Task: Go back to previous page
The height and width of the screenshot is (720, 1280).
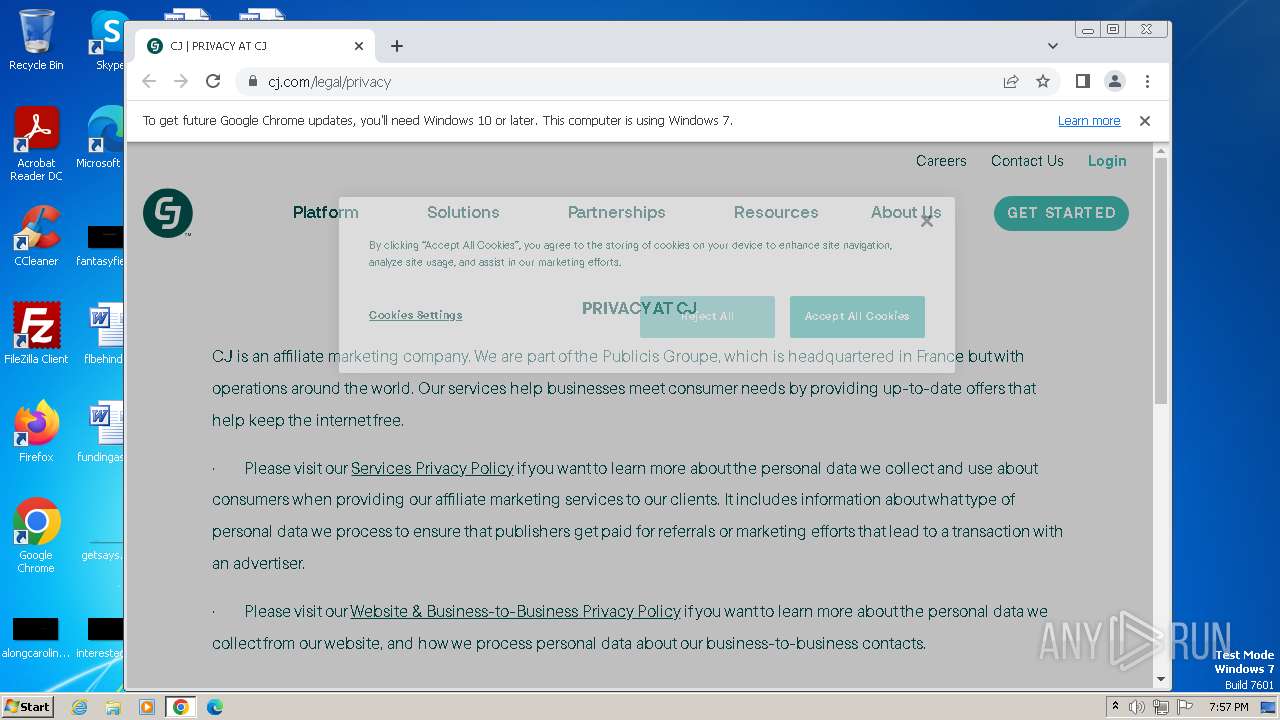Action: click(149, 81)
